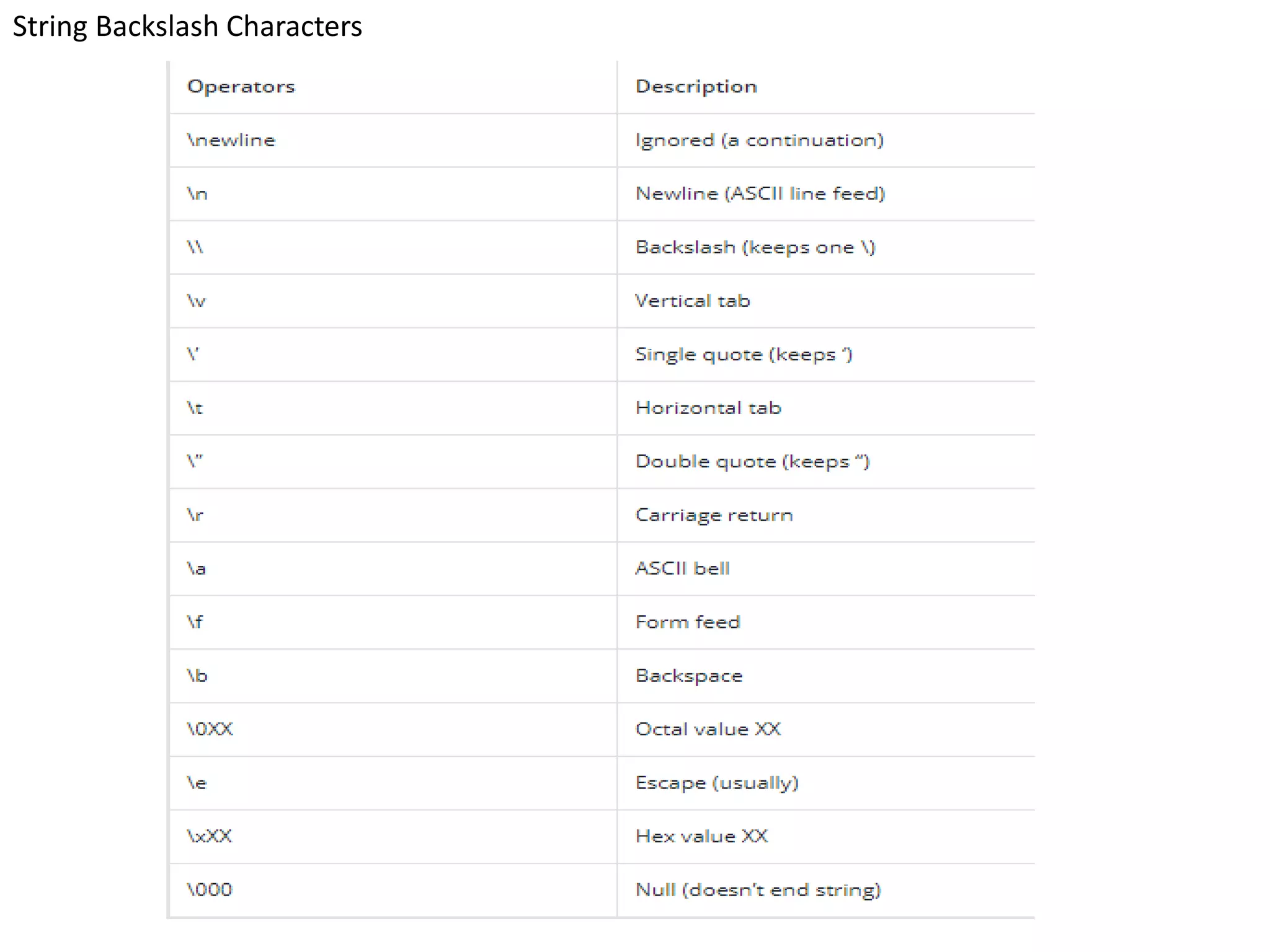Click the '\0XX' operator cell
Image resolution: width=1270 pixels, height=952 pixels.
[210, 729]
